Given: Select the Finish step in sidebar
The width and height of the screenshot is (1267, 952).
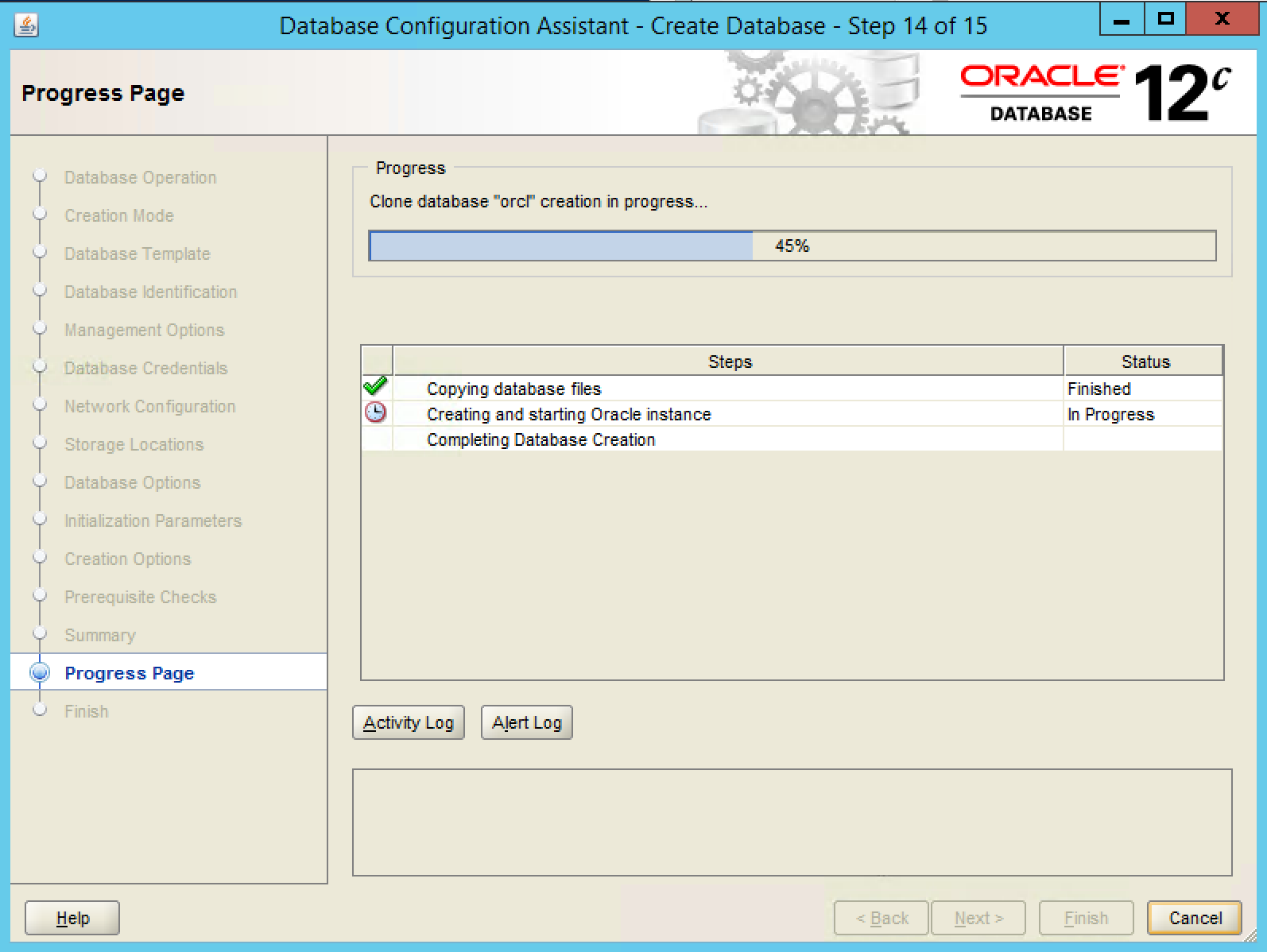Looking at the screenshot, I should point(87,711).
